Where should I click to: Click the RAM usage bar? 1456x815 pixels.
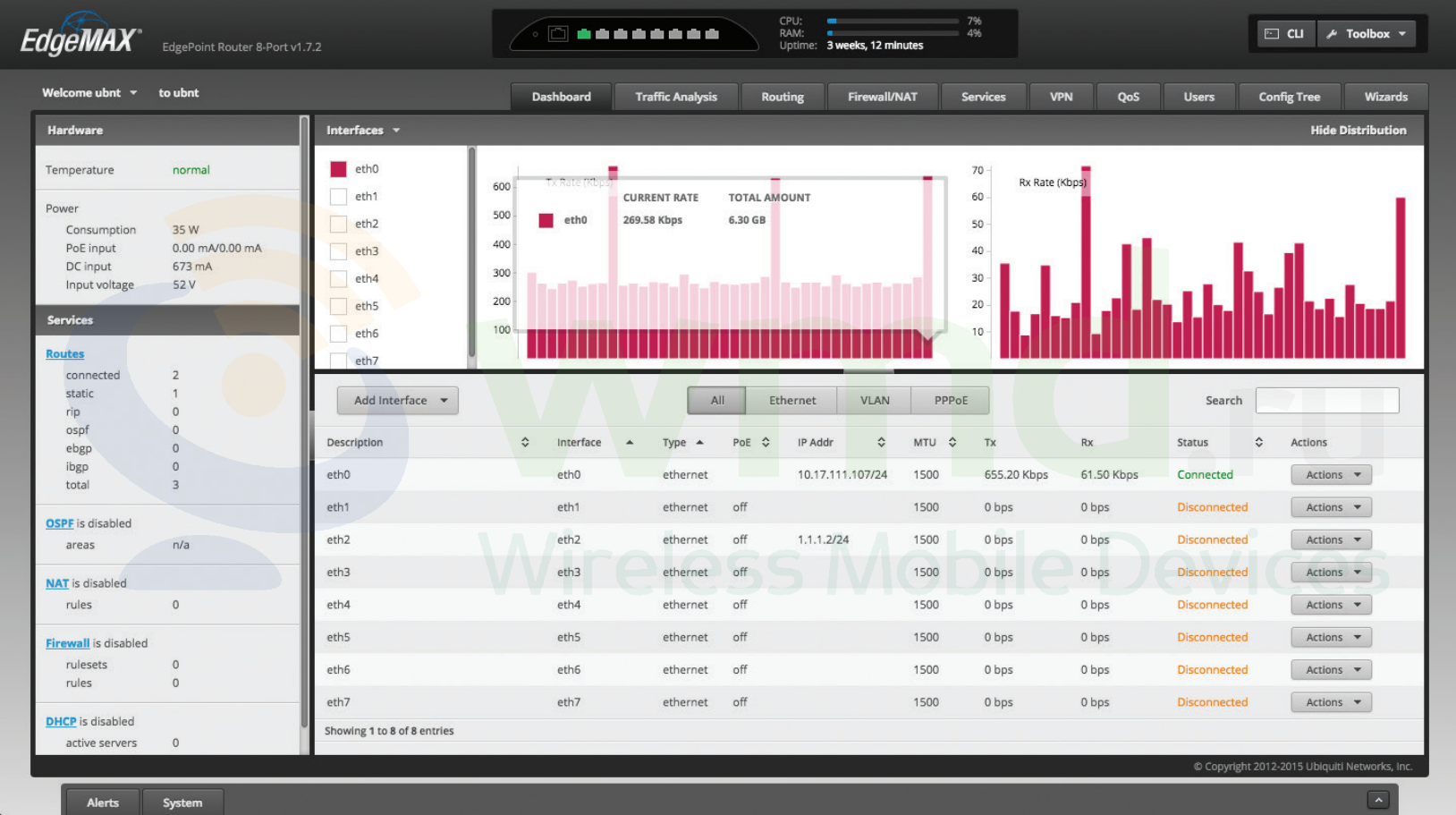[x=893, y=33]
